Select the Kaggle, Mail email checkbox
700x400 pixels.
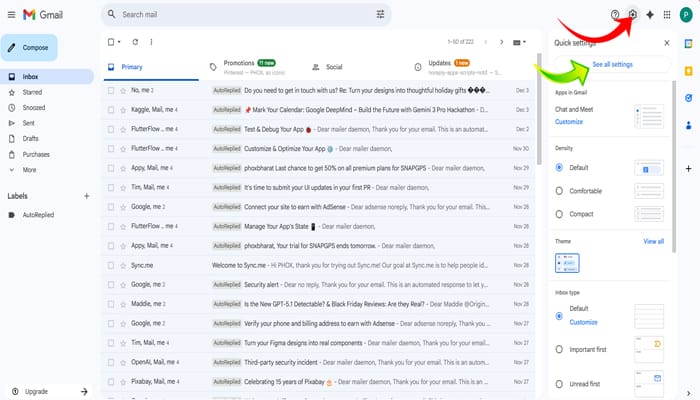111,110
